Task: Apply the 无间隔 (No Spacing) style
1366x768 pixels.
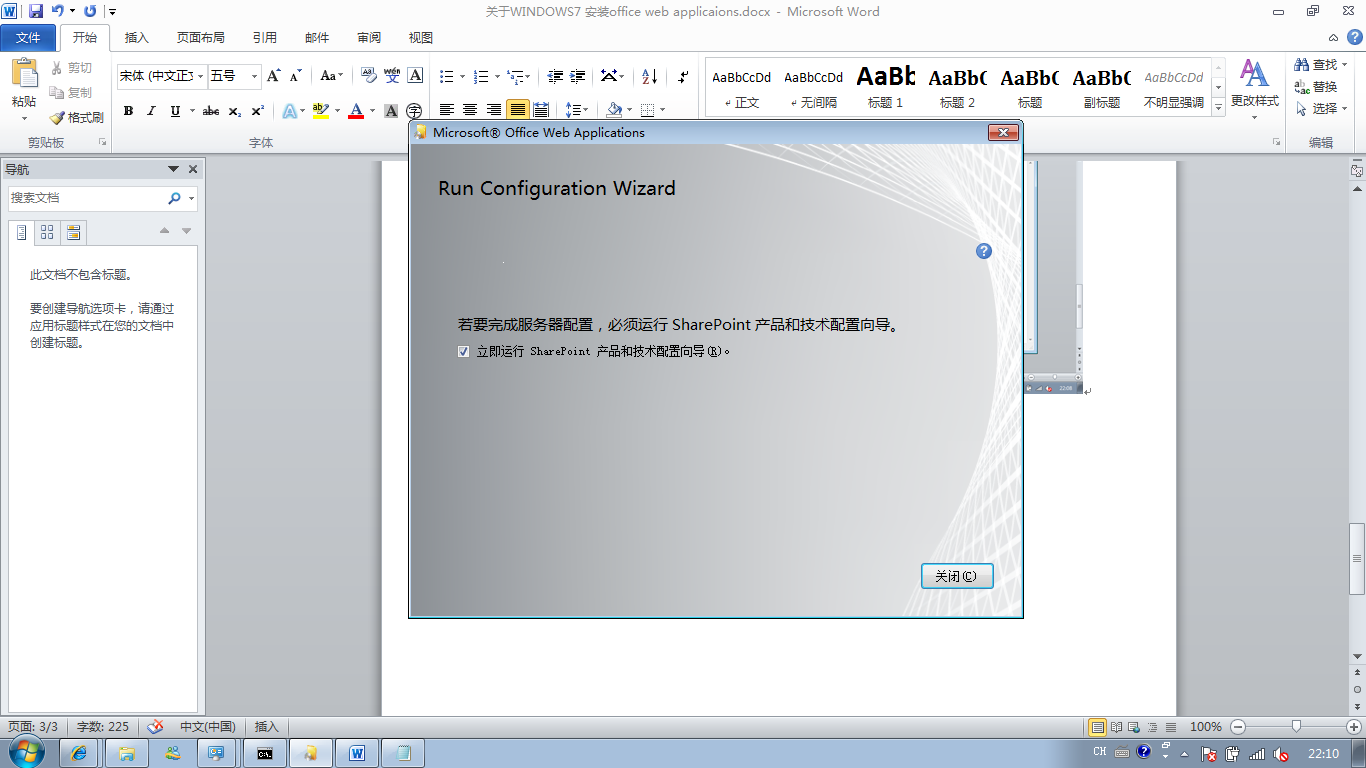Action: (813, 87)
